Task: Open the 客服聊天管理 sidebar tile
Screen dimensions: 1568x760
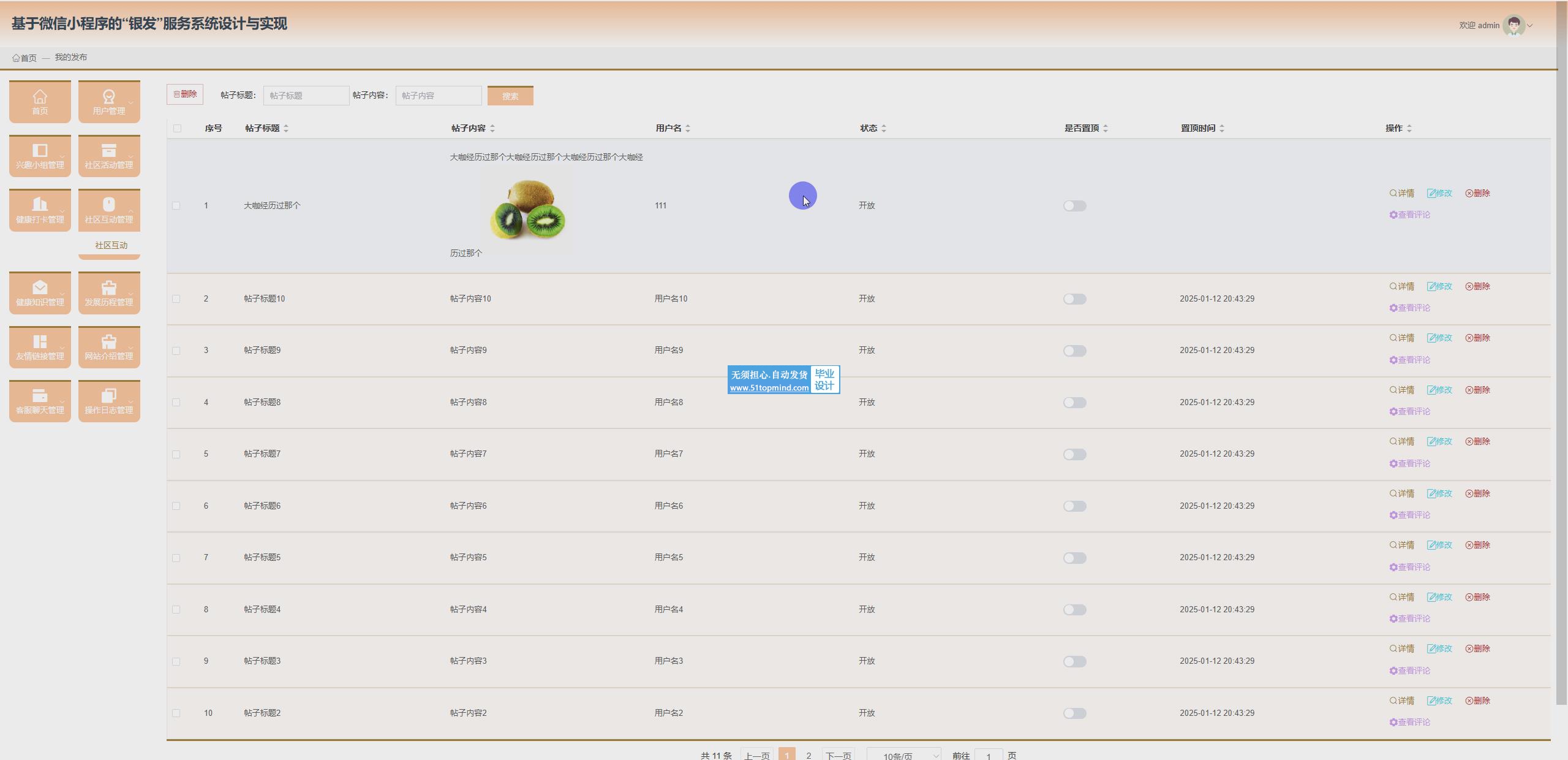Action: (x=40, y=401)
